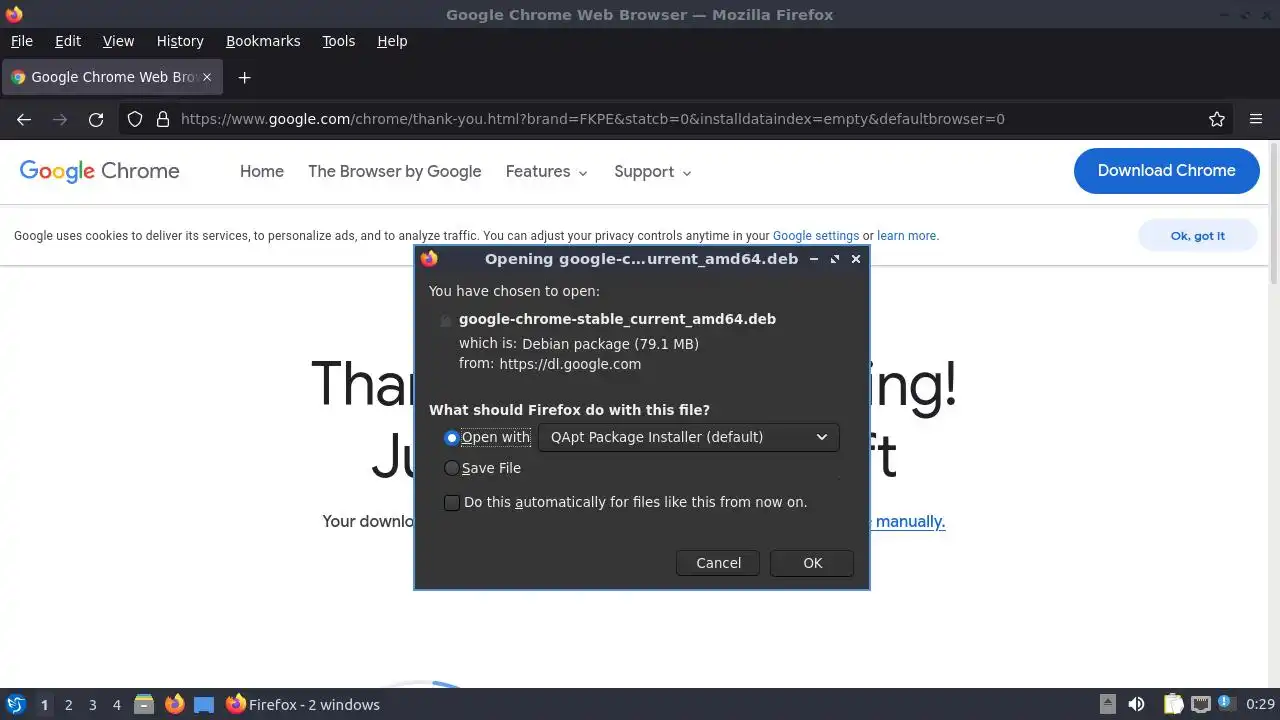Go to Home in the site navigation
This screenshot has width=1280, height=720.
262,172
